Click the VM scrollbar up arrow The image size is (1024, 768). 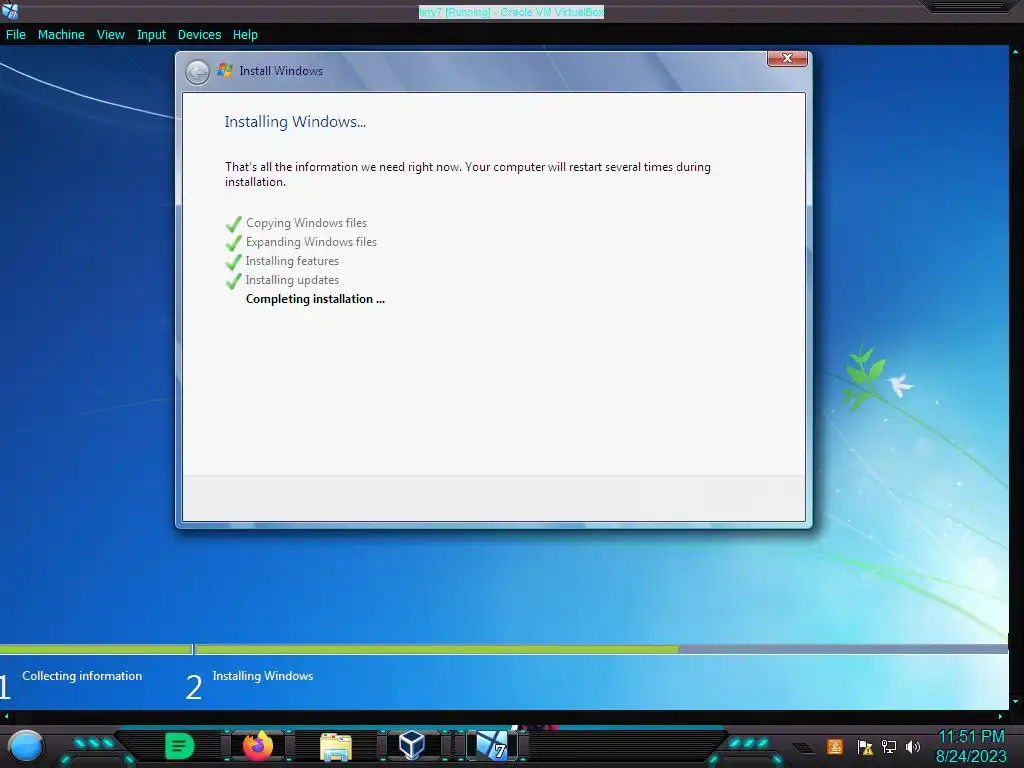1016,51
